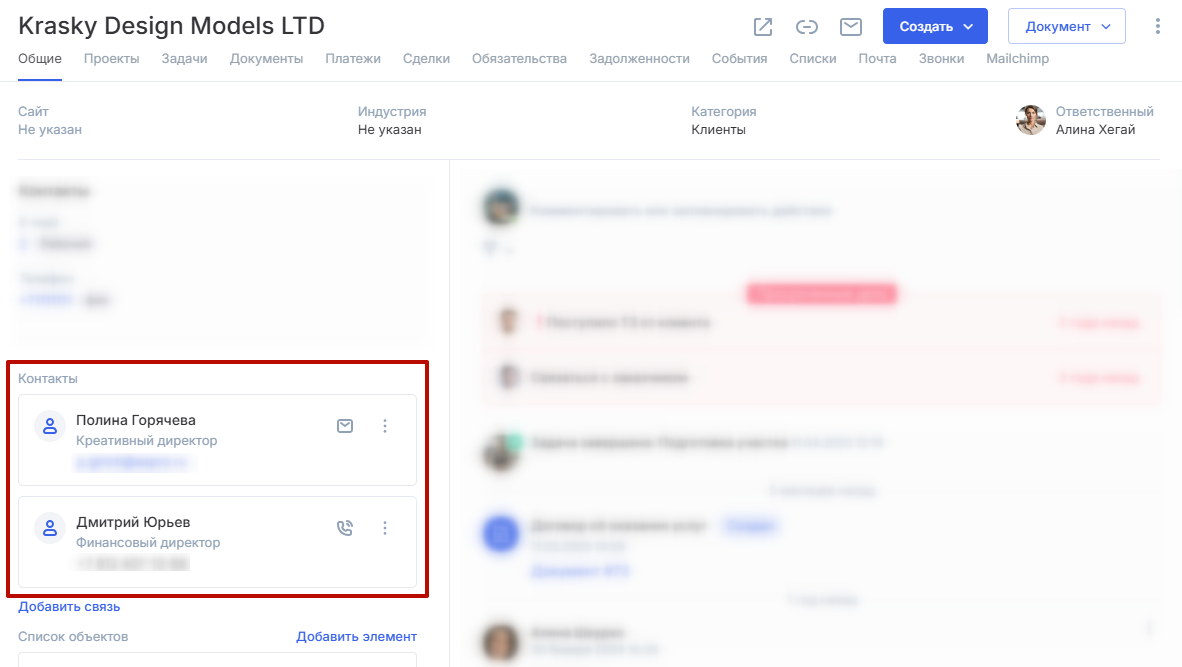The width and height of the screenshot is (1182, 667).
Task: Open the Документы tab
Action: 266,59
